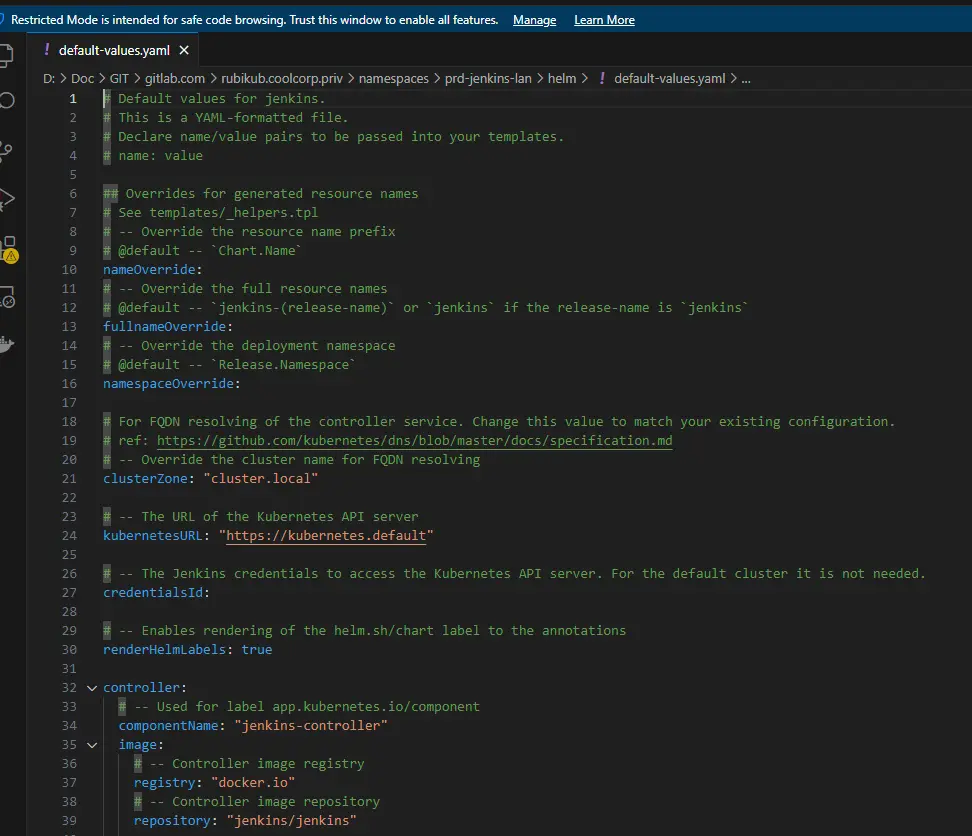Click the namespaceOverride key
Image resolution: width=972 pixels, height=836 pixels.
pyautogui.click(x=169, y=384)
